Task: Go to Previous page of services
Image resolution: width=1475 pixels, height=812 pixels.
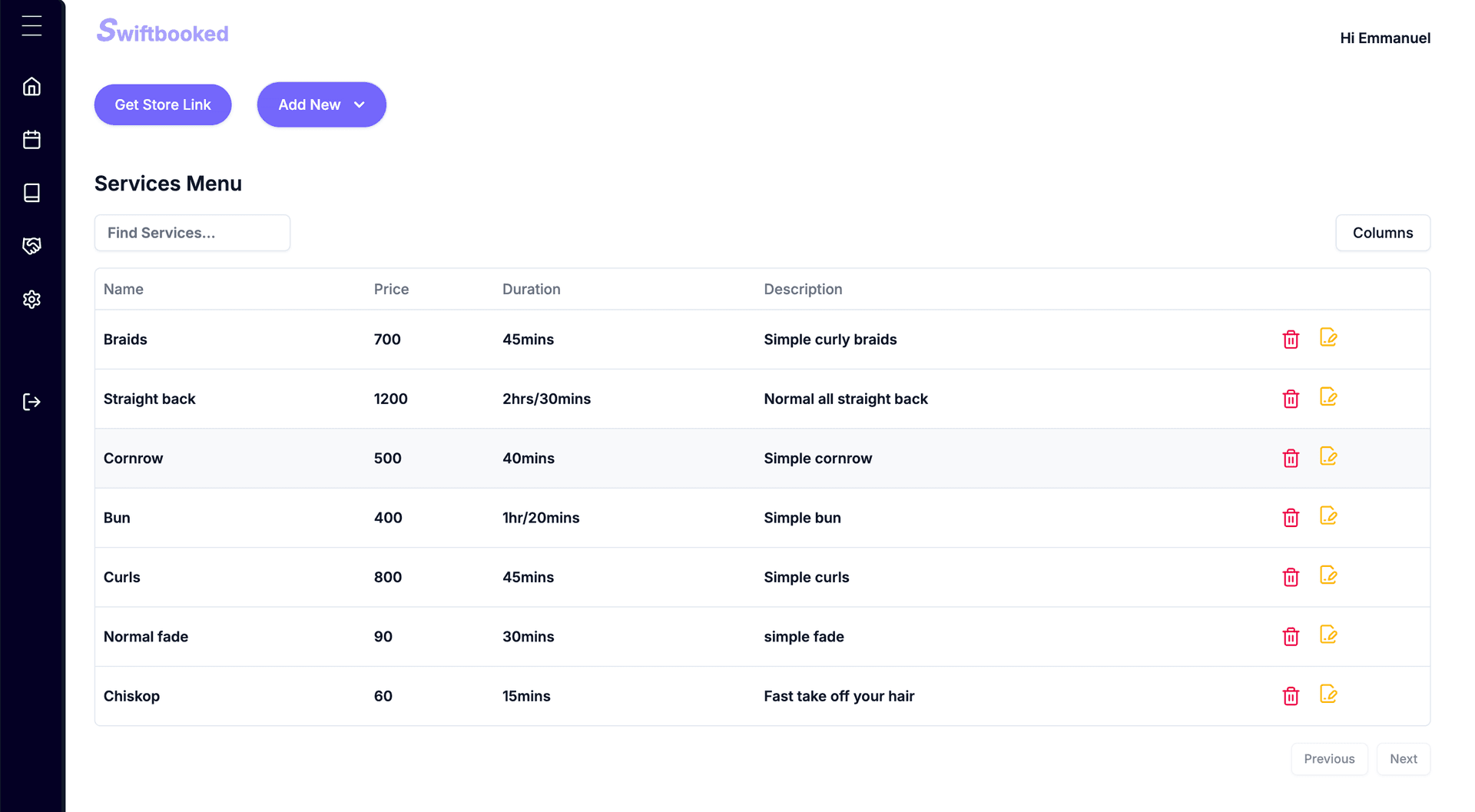Action: click(1329, 759)
